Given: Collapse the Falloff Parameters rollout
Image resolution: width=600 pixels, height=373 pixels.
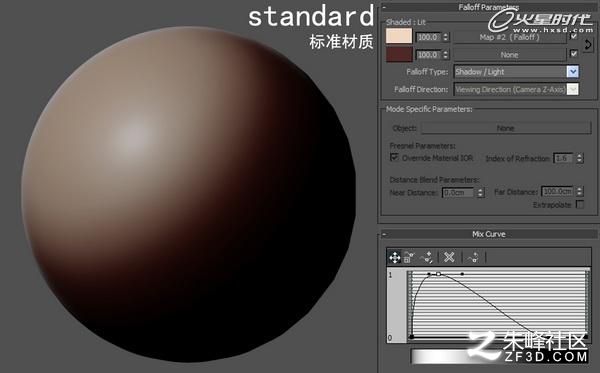Looking at the screenshot, I should 384,7.
